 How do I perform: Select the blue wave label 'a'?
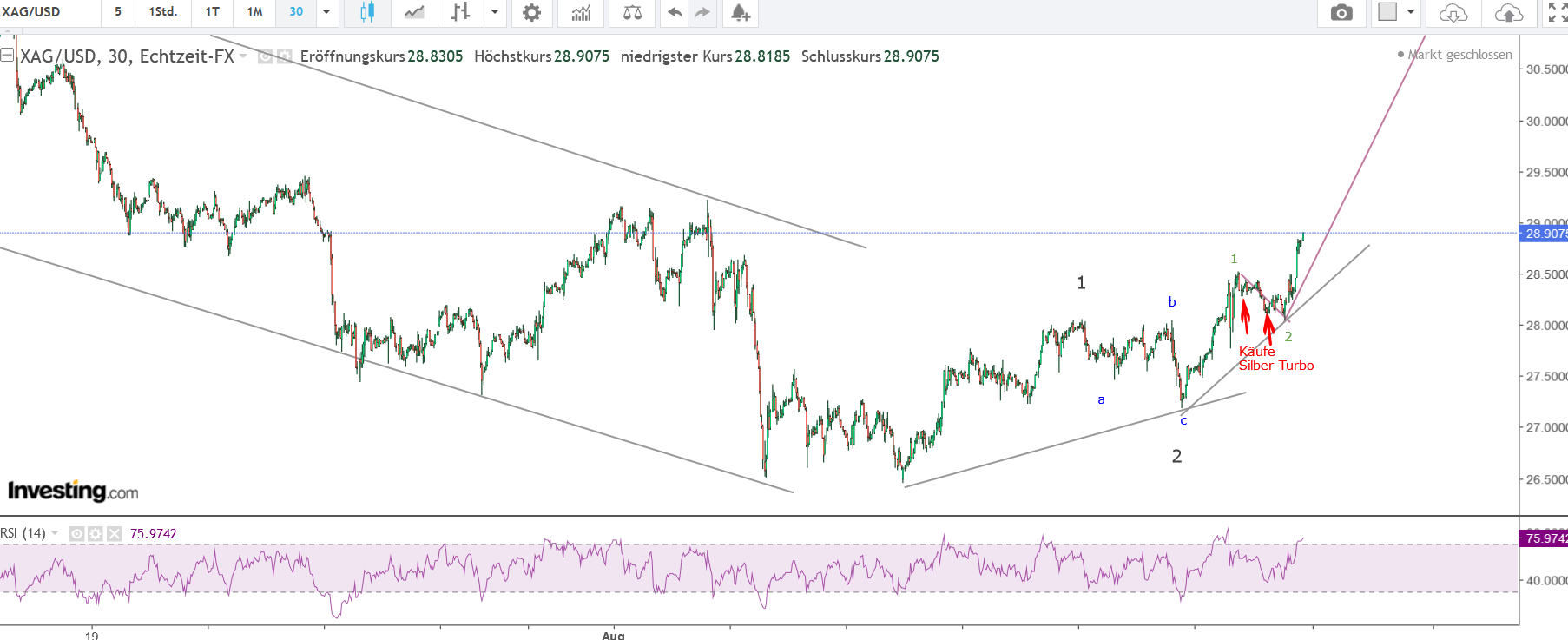click(x=1102, y=400)
